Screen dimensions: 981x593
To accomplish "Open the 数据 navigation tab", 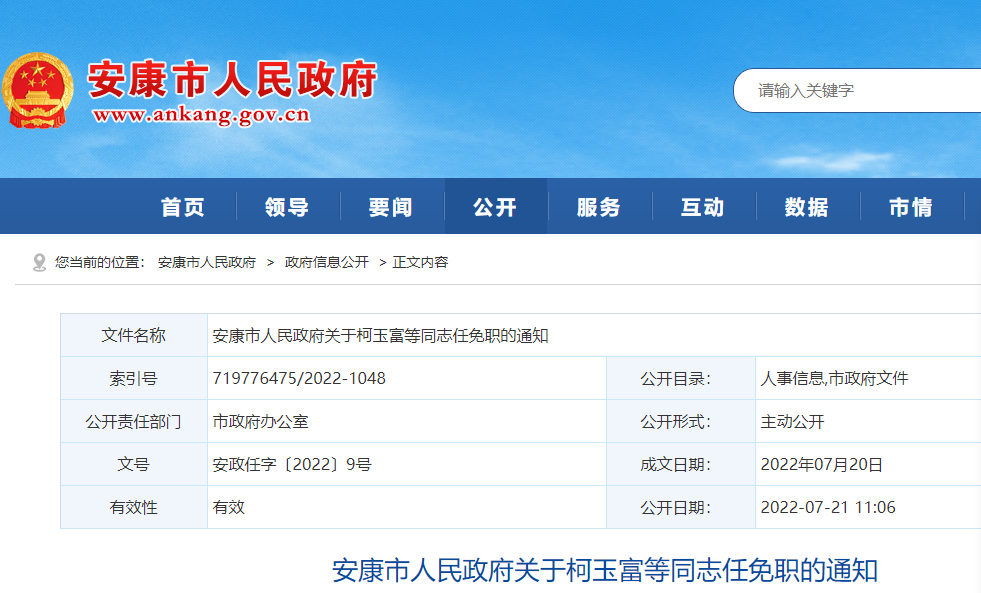I will (x=807, y=207).
